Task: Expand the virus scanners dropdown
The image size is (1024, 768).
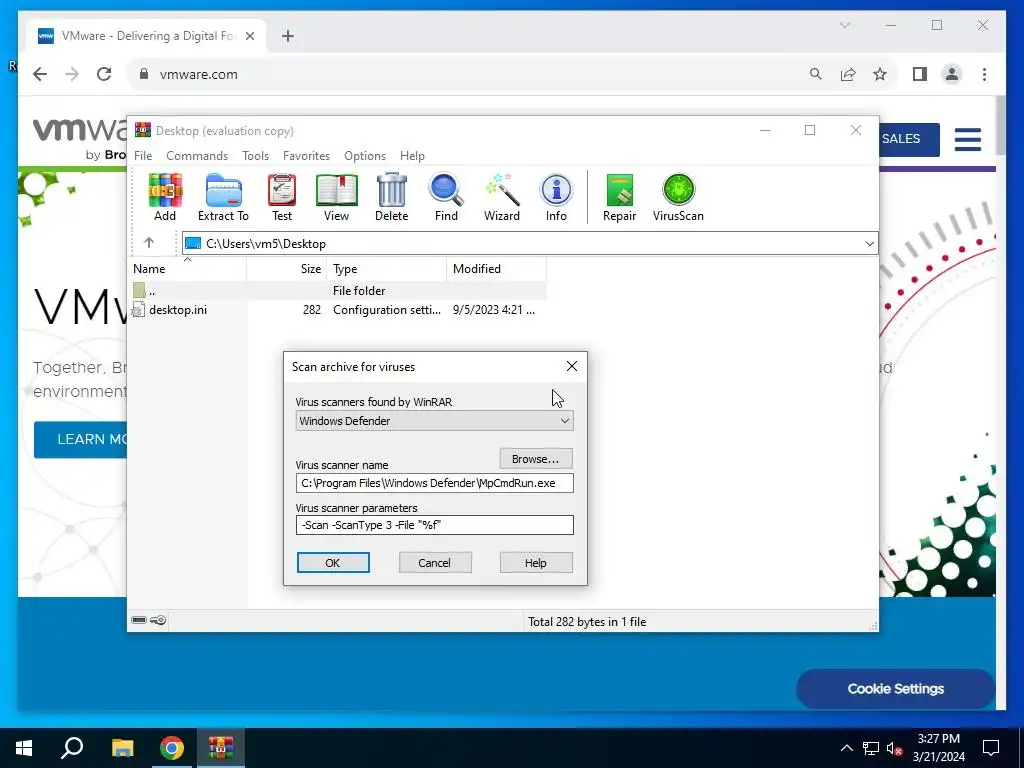Action: click(x=565, y=421)
